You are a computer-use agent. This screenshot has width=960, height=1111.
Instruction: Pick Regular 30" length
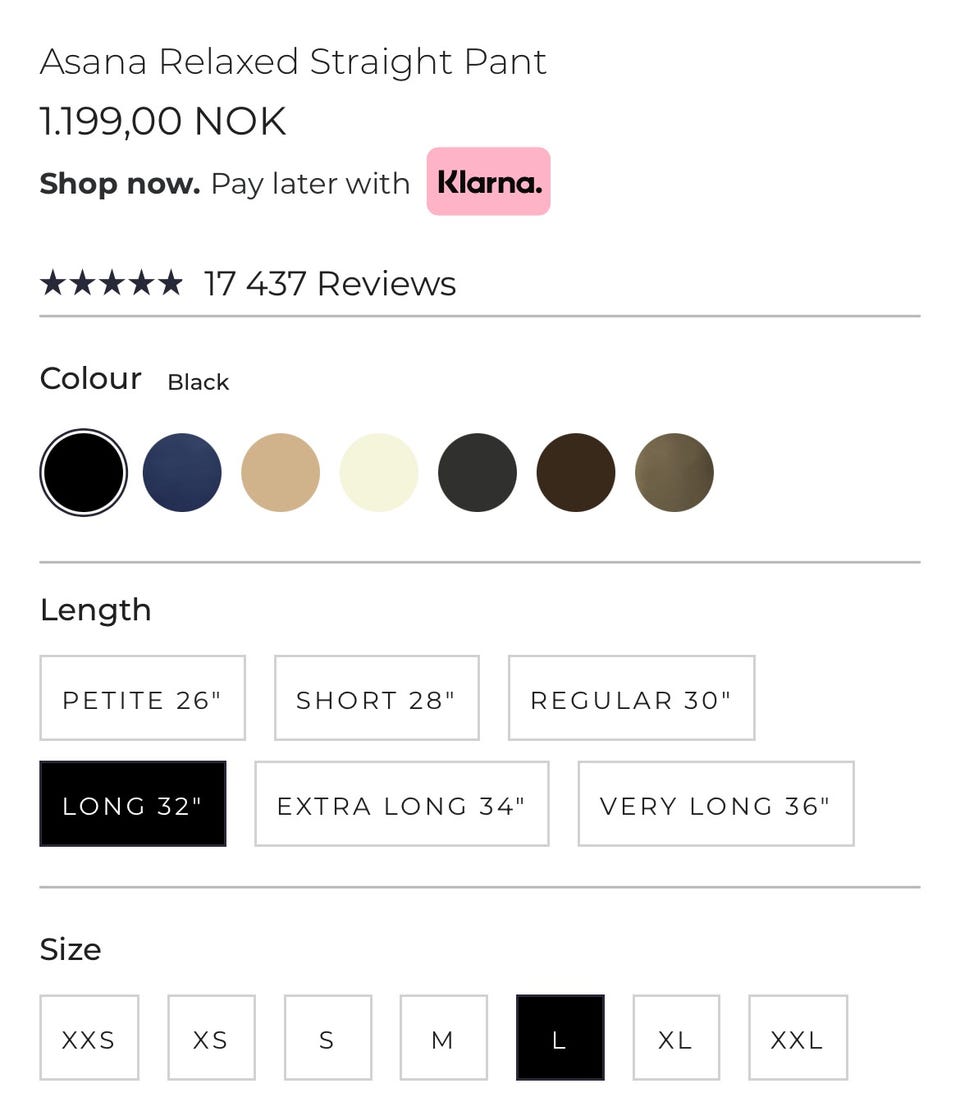(631, 699)
